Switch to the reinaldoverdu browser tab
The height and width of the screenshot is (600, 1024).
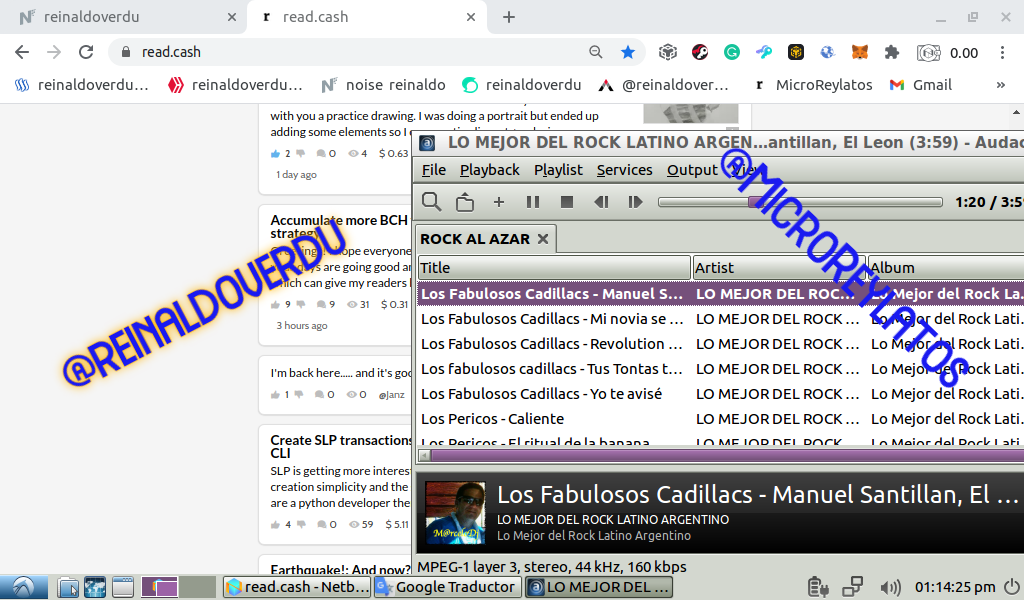[124, 17]
